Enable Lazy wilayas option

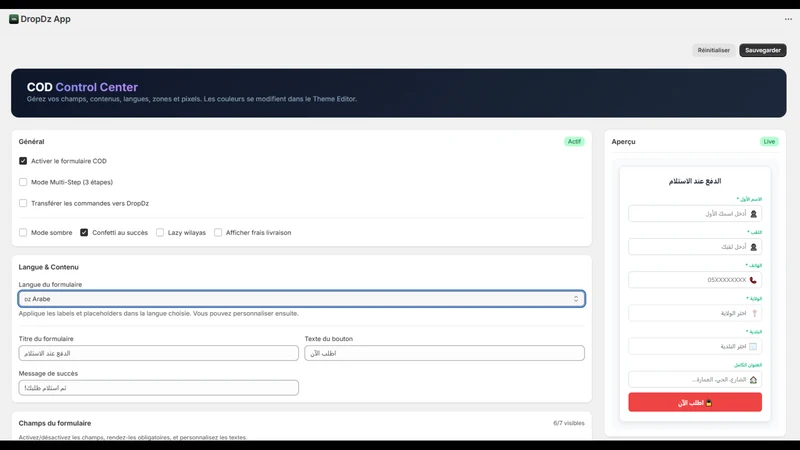coord(160,233)
